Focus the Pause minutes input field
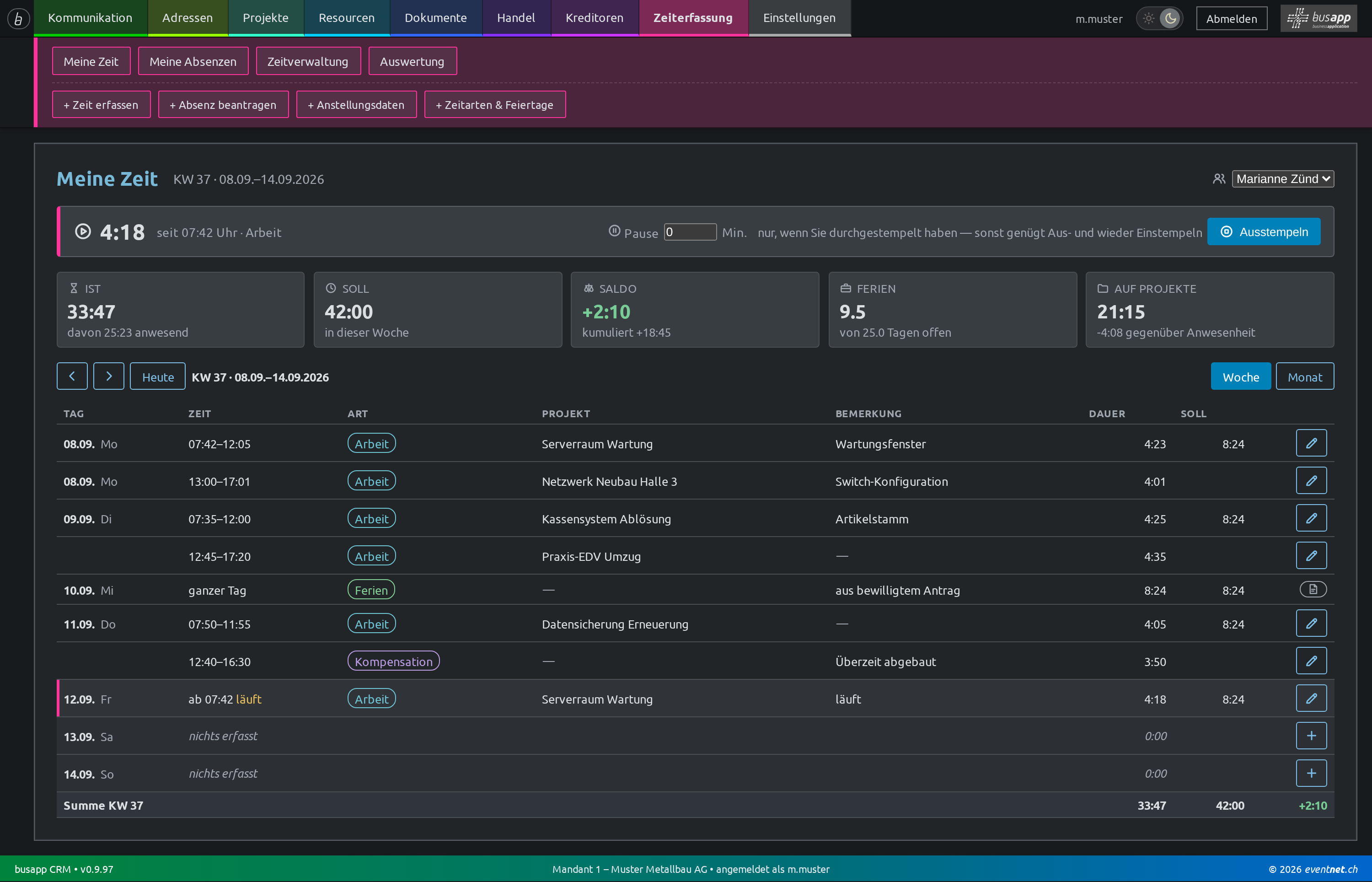Viewport: 1372px width, 882px height. (x=690, y=232)
